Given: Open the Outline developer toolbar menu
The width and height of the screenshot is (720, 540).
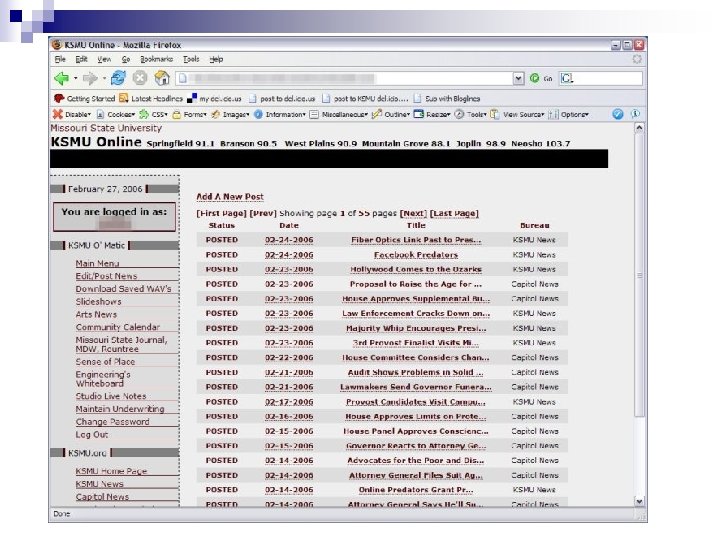Looking at the screenshot, I should point(391,114).
